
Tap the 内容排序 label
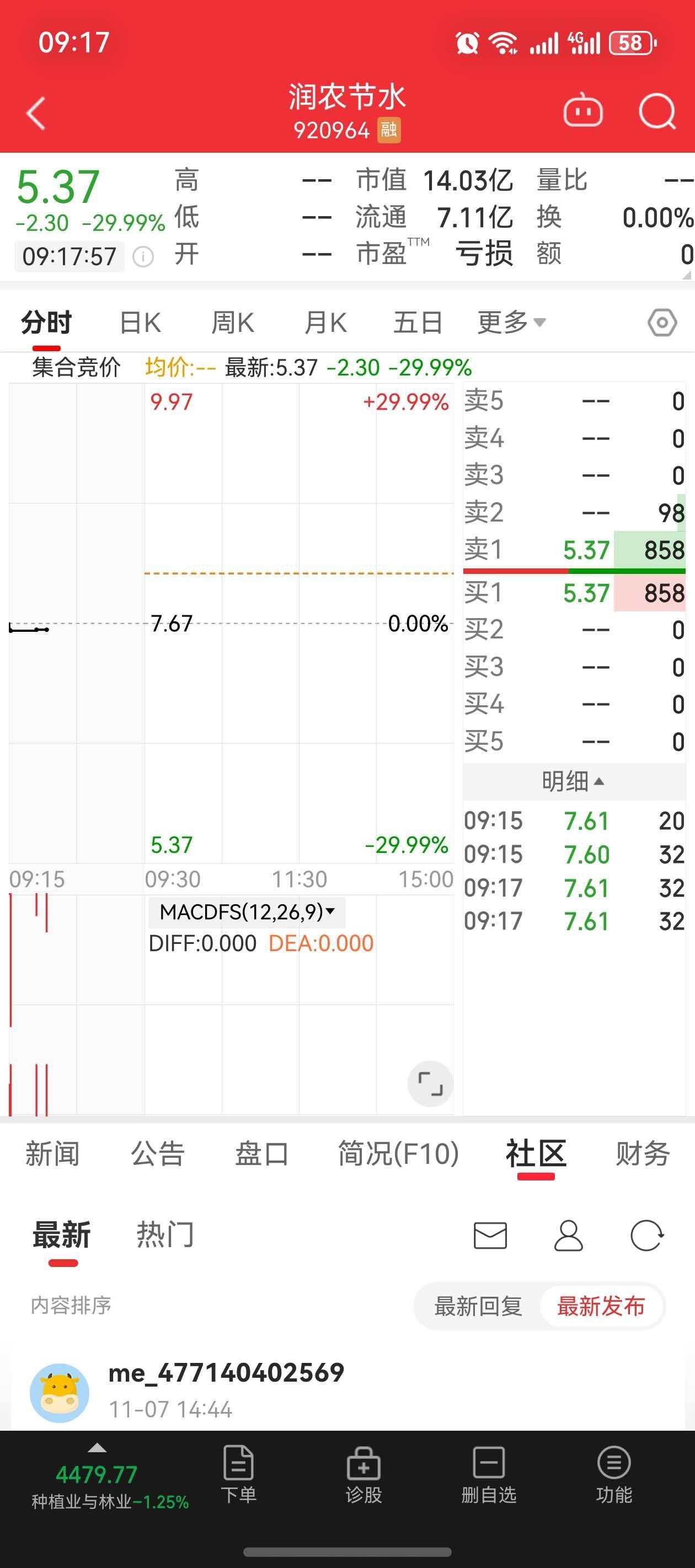71,1305
